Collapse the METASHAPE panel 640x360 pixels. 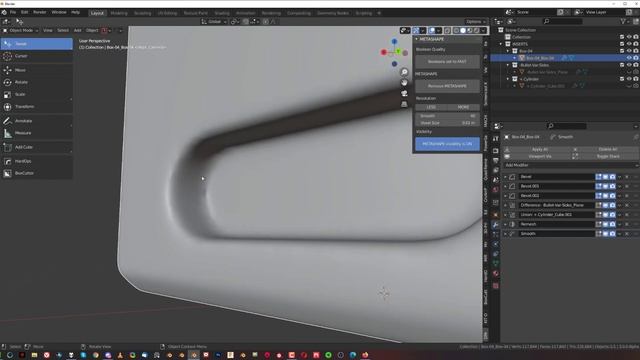(x=417, y=39)
